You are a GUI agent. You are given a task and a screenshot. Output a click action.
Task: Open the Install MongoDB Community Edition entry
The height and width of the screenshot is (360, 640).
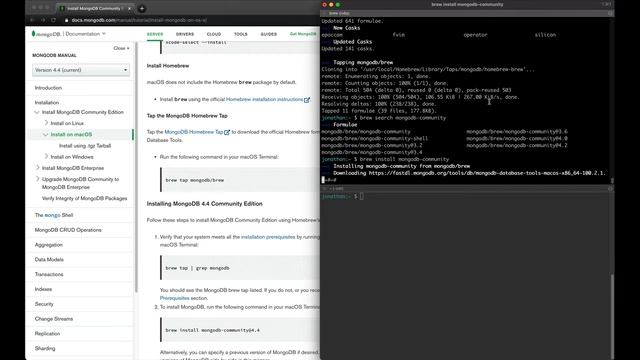point(82,112)
